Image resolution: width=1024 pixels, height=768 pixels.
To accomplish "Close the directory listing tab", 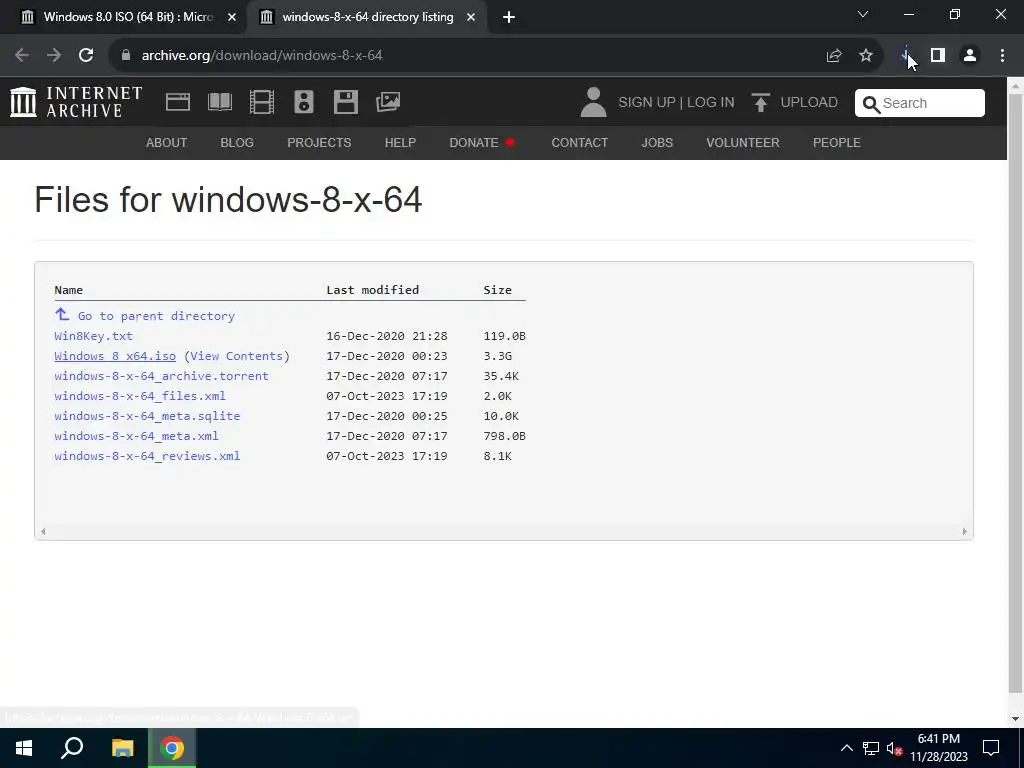I will click(471, 18).
